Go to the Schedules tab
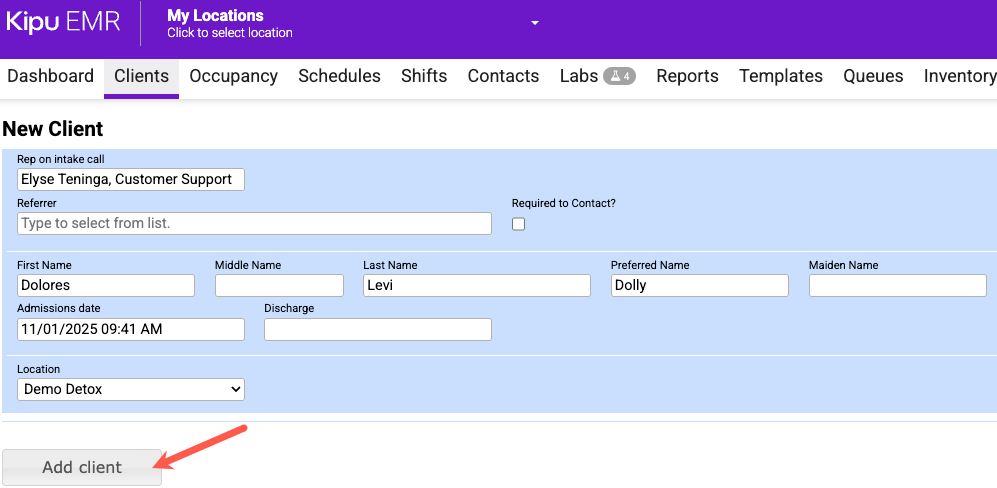Image resolution: width=997 pixels, height=488 pixels. tap(339, 76)
